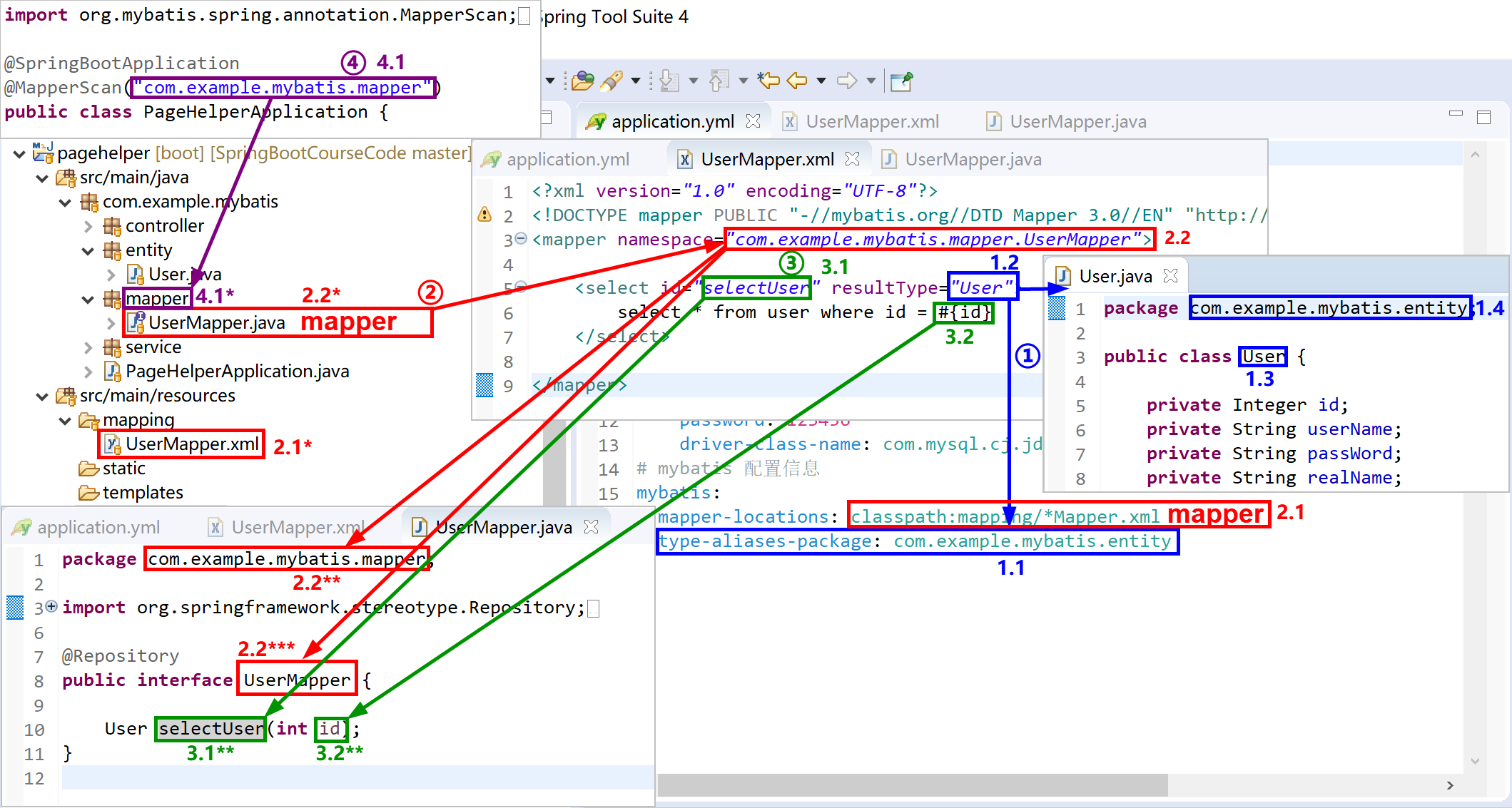Click the Back navigation arrow icon

(797, 81)
